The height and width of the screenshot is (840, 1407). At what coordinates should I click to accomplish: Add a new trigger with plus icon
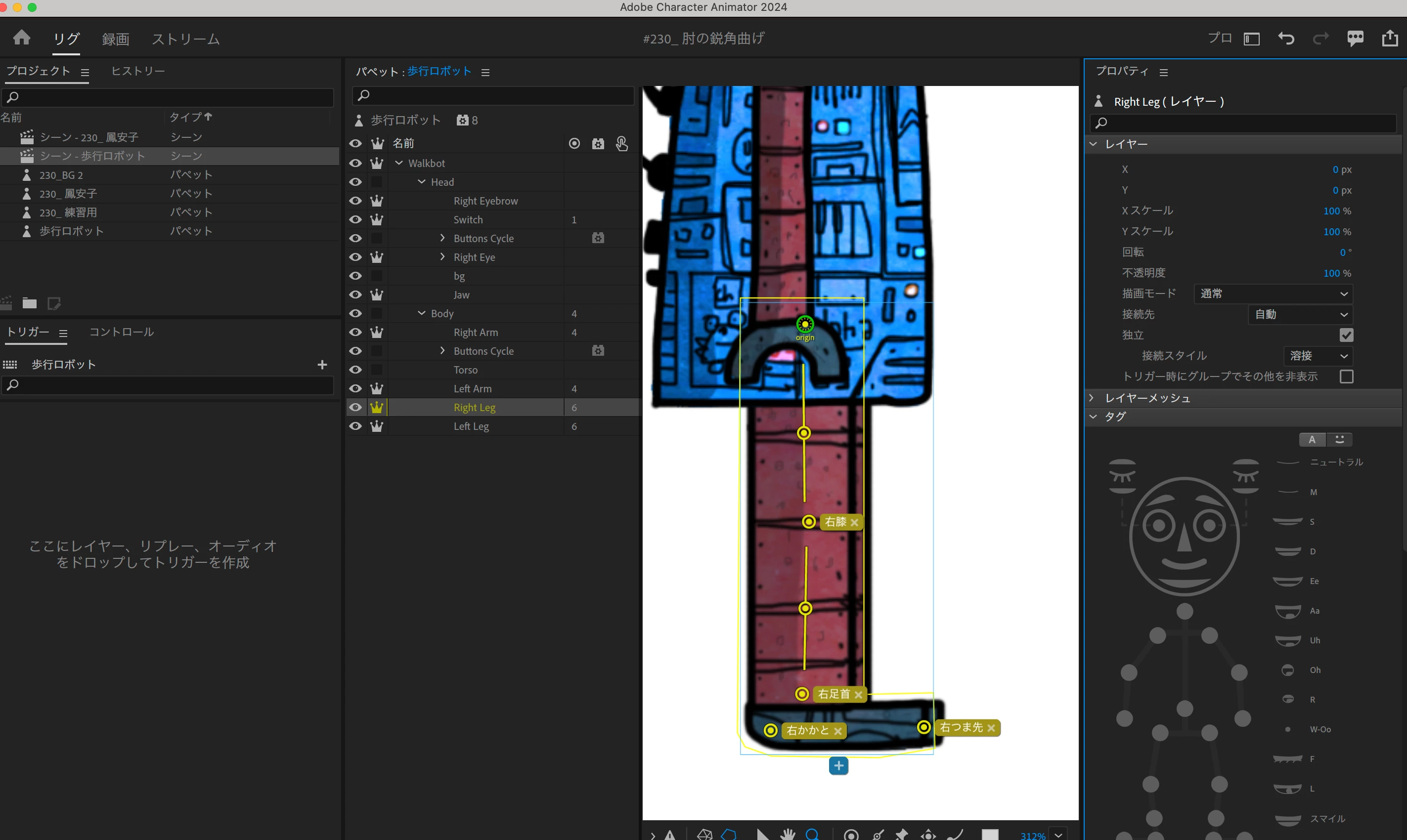tap(322, 365)
